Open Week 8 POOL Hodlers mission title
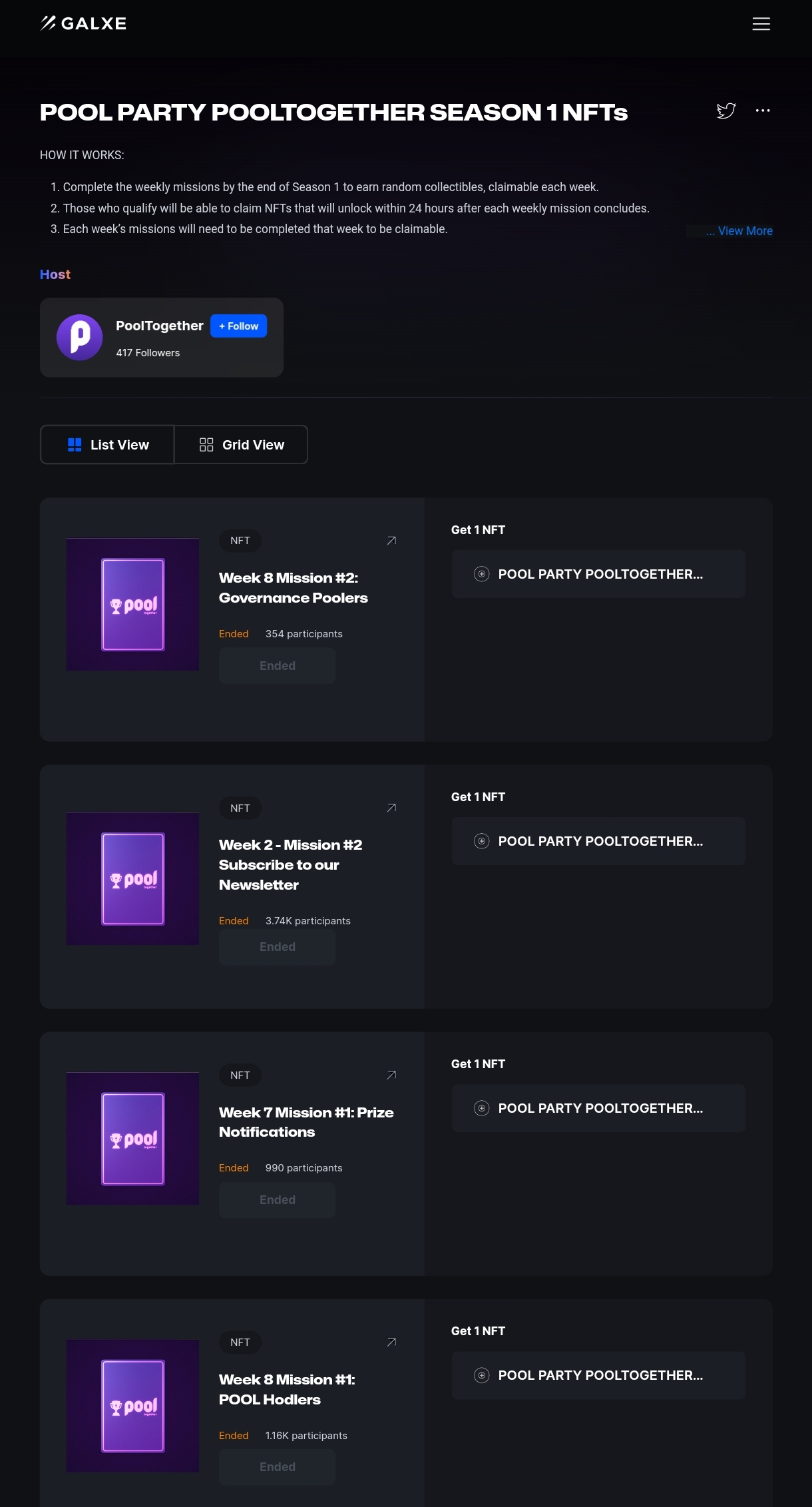Viewport: 812px width, 1507px height. click(x=287, y=1389)
